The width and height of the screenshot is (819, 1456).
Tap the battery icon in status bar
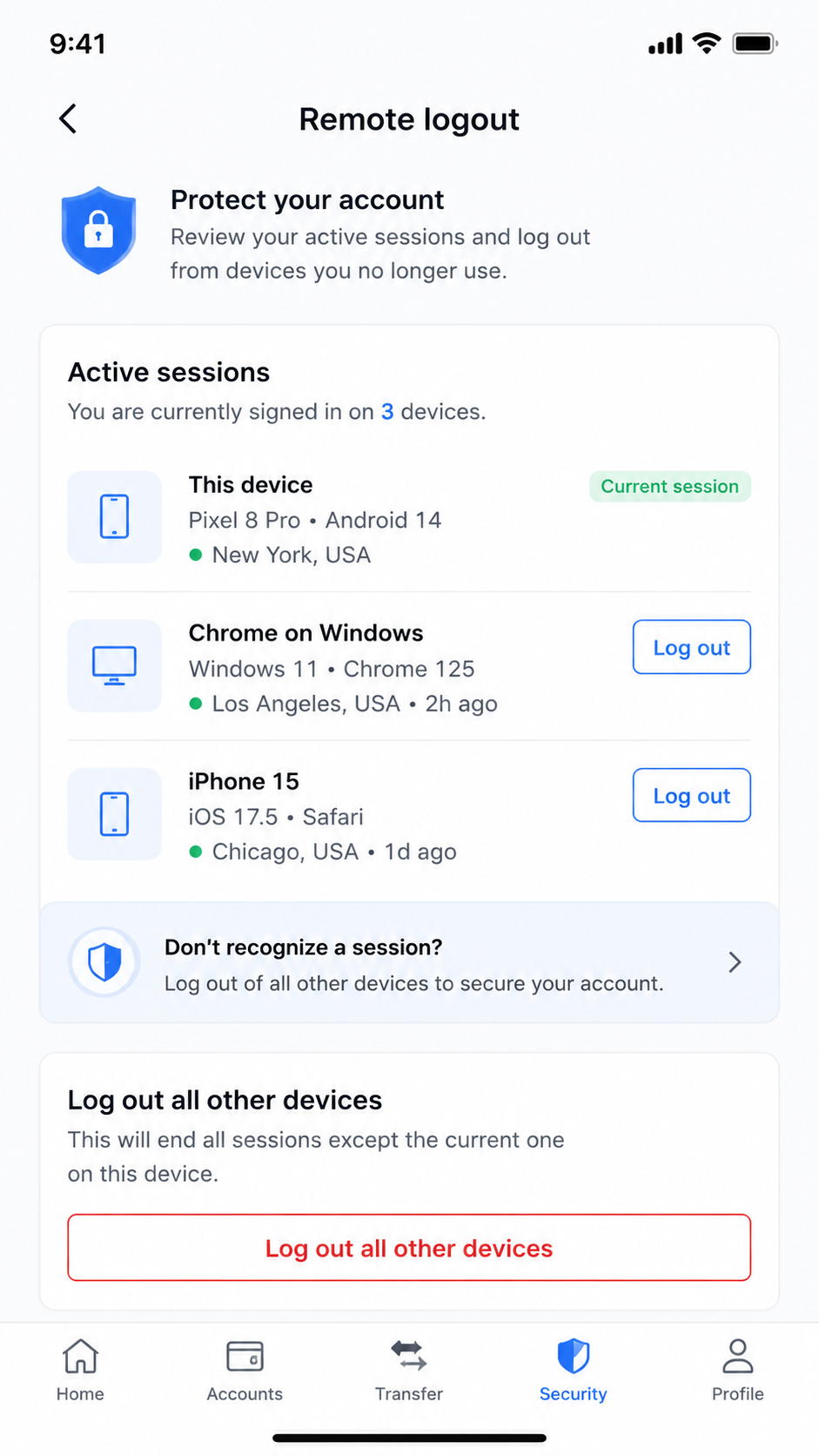pos(755,44)
